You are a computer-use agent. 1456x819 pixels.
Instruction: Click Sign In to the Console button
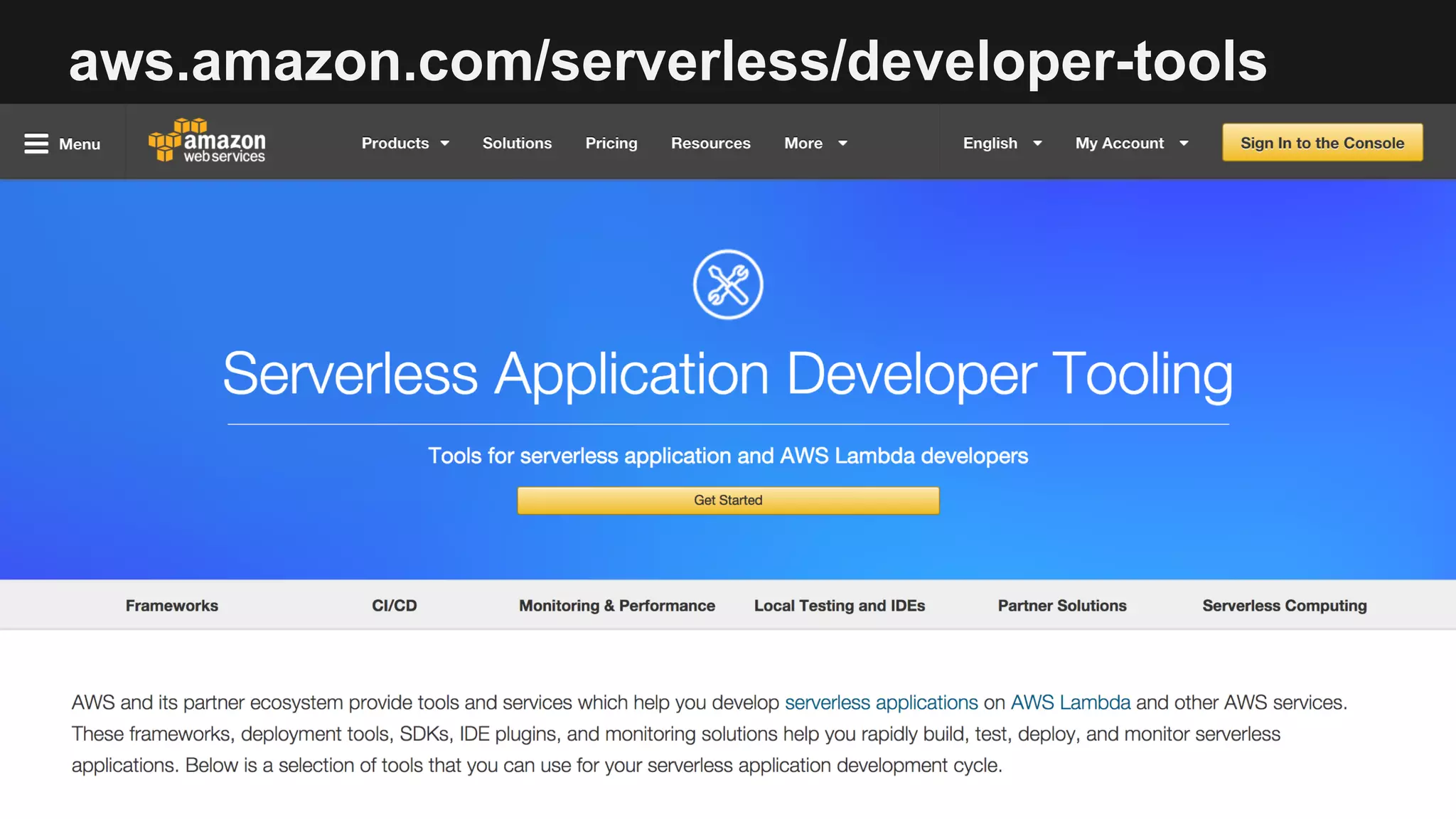click(x=1322, y=143)
